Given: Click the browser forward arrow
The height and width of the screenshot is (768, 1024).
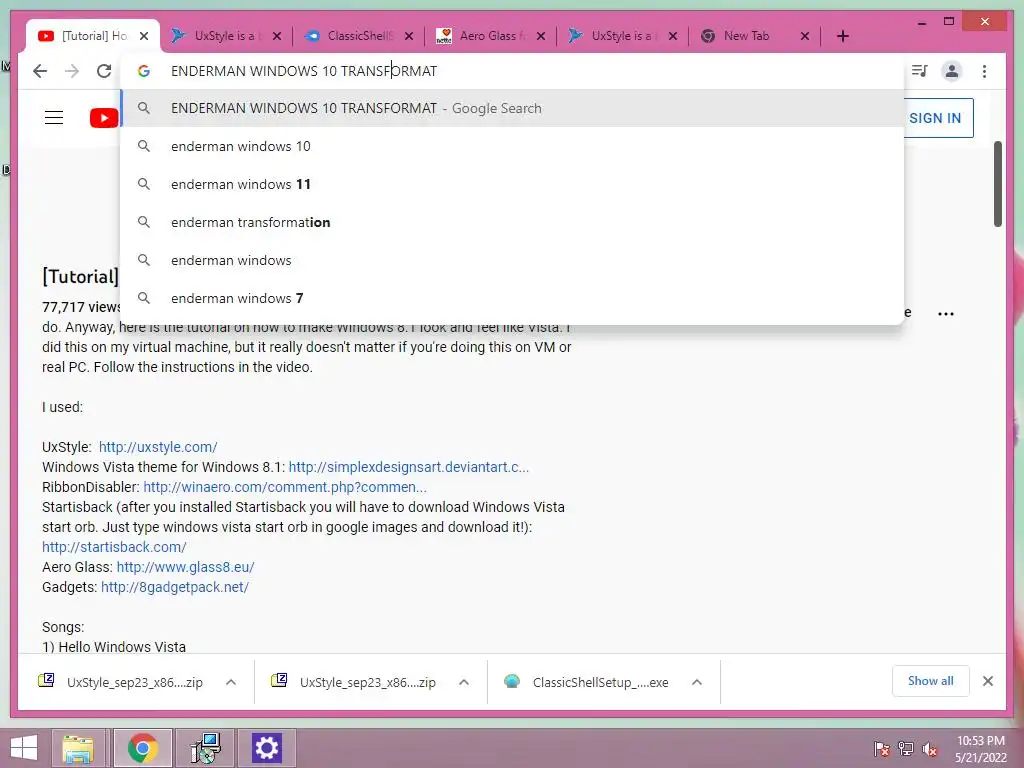Looking at the screenshot, I should 72,71.
